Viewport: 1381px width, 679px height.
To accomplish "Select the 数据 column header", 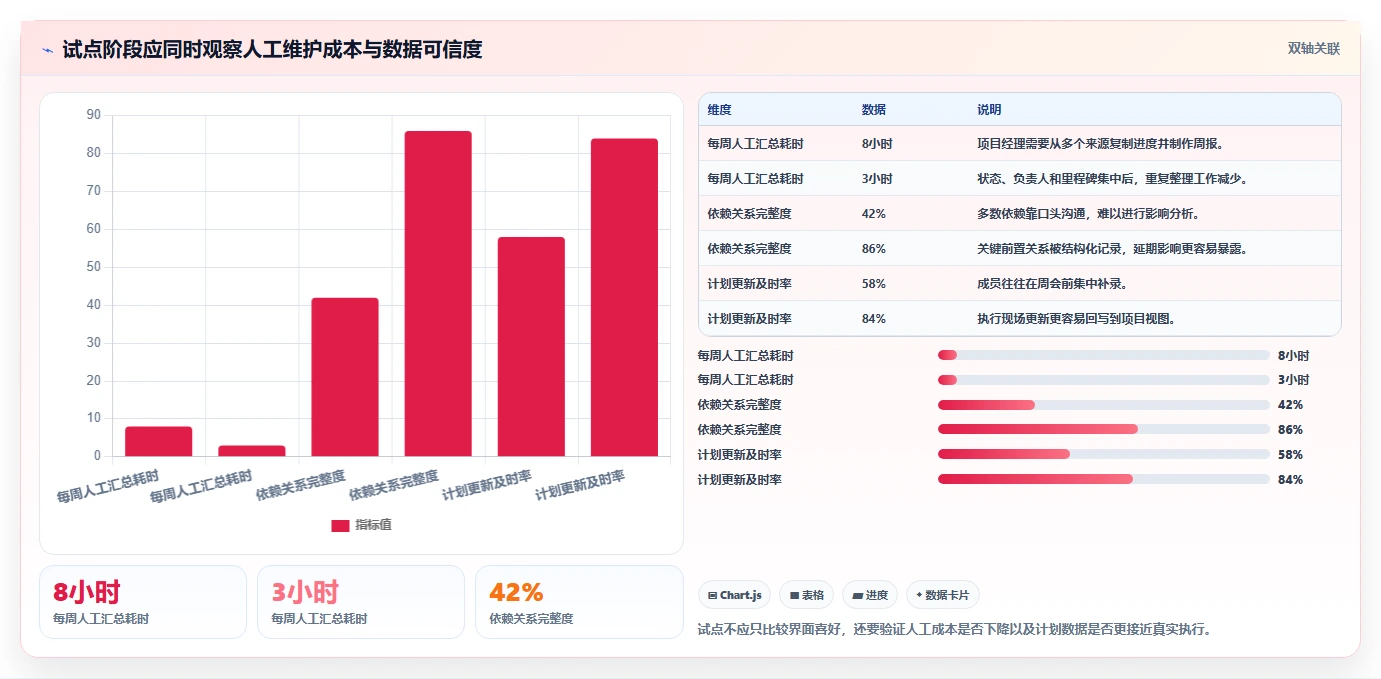I will tap(873, 110).
